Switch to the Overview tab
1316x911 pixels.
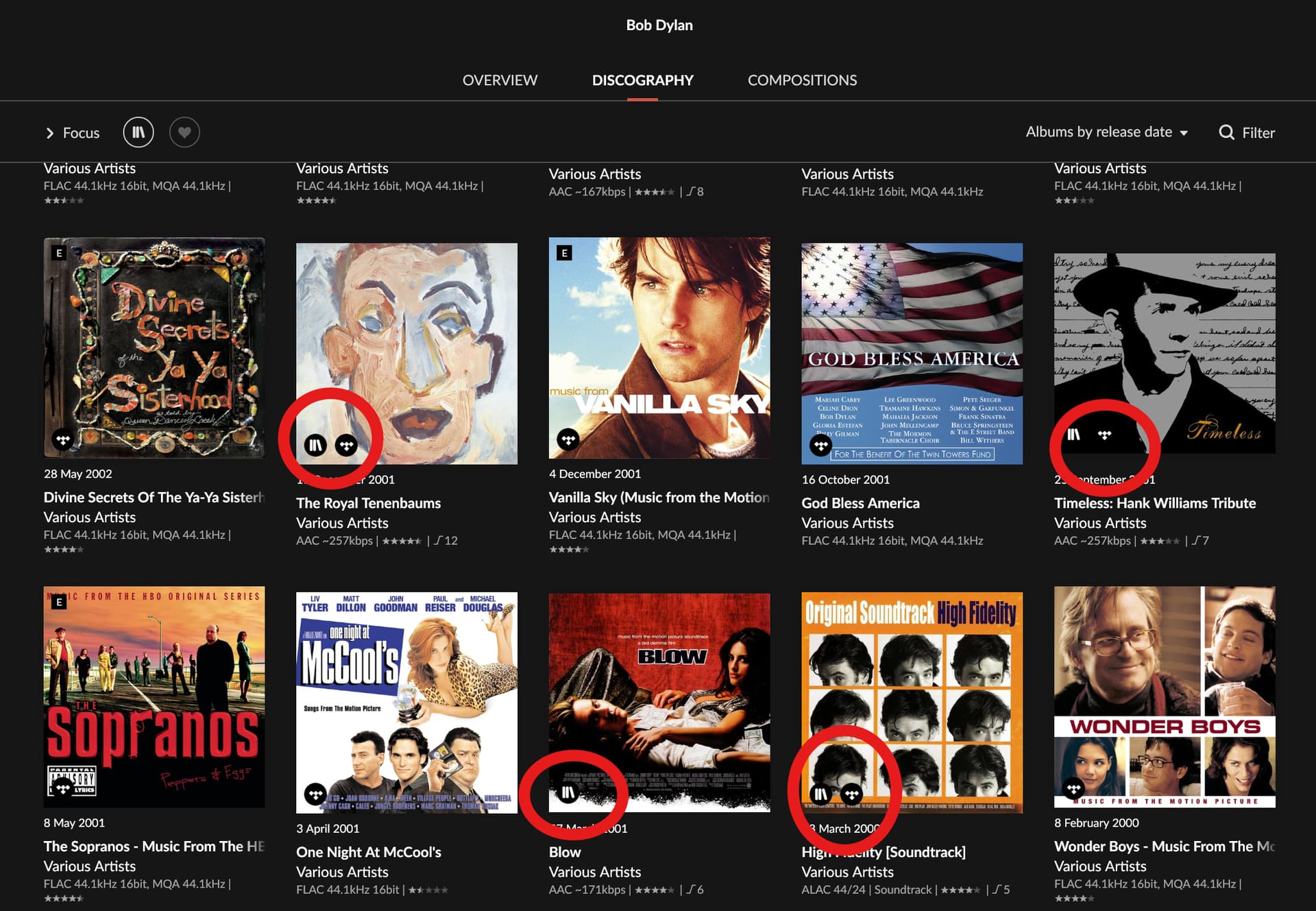coord(500,80)
